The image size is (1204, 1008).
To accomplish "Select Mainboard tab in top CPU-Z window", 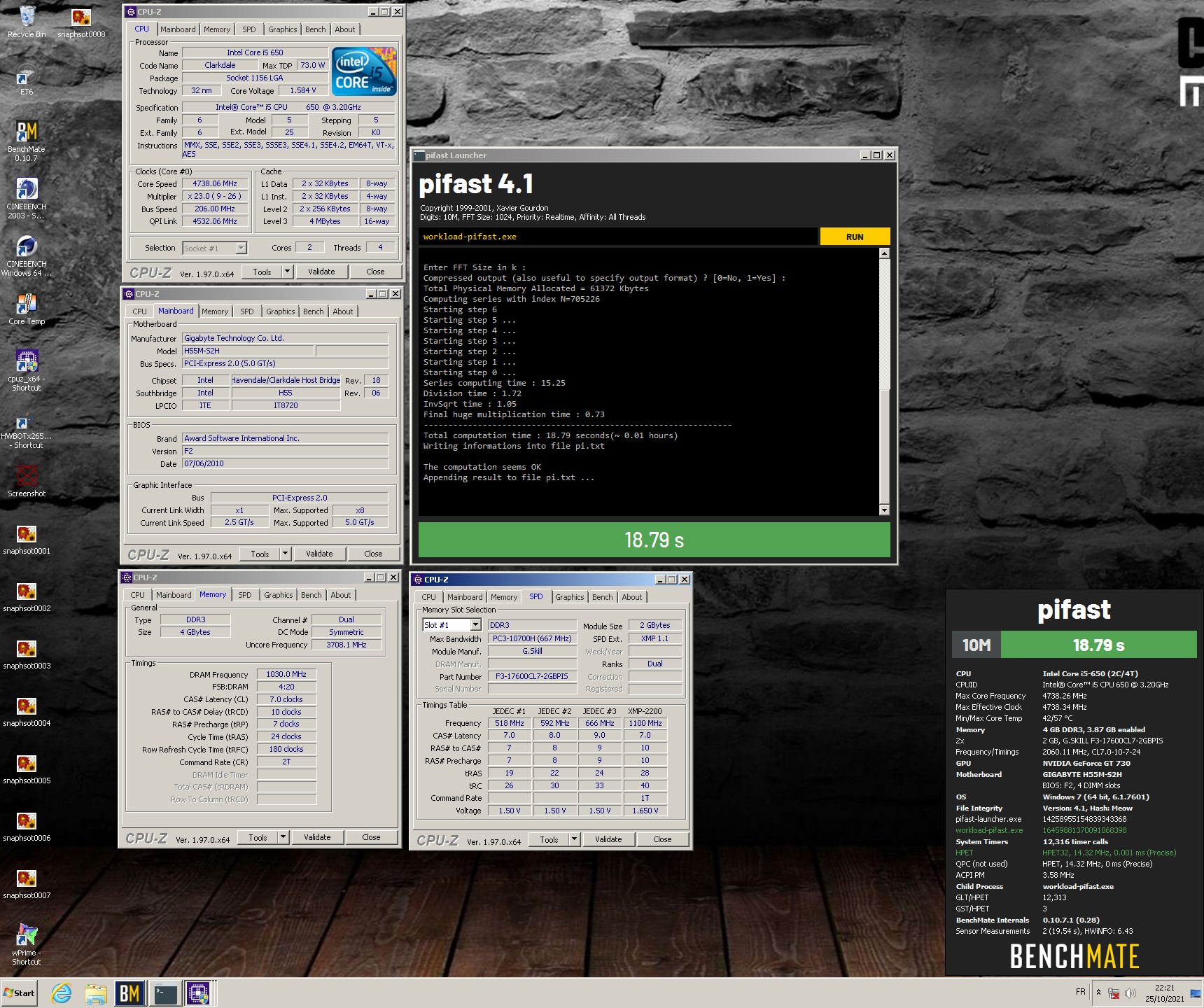I will [178, 29].
